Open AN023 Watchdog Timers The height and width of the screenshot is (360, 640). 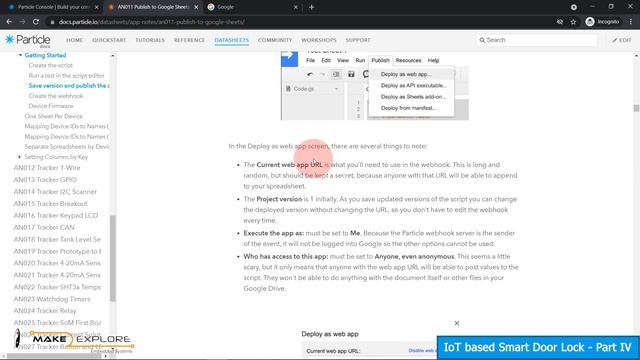coord(52,299)
